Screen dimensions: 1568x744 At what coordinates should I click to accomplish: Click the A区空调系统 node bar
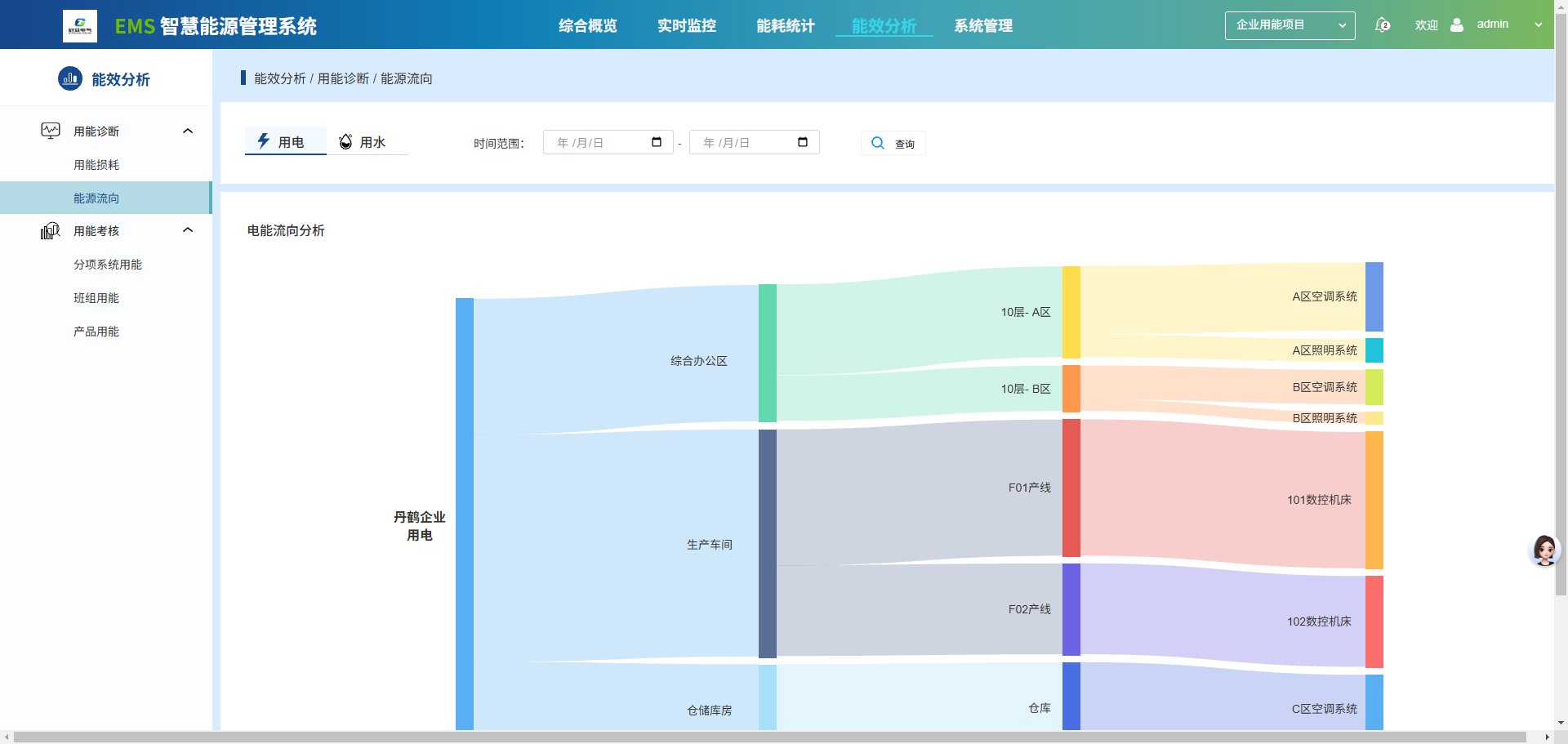pos(1374,296)
